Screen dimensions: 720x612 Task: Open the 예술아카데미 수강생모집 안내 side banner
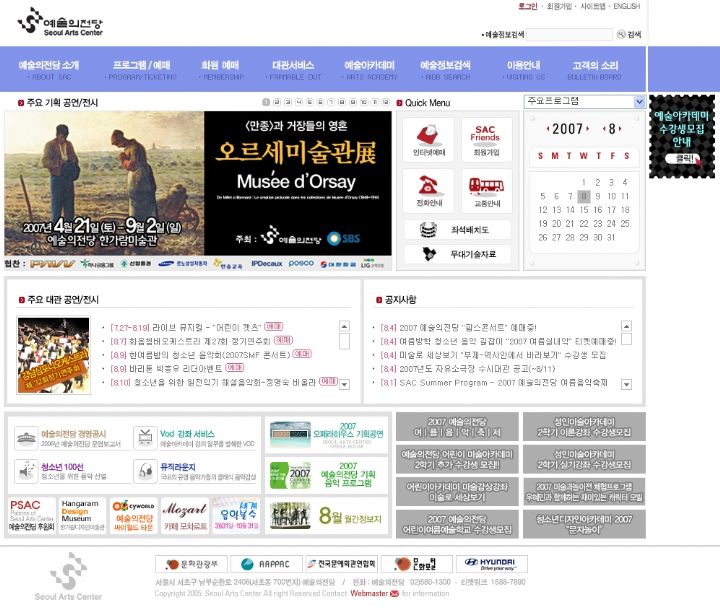coord(682,136)
